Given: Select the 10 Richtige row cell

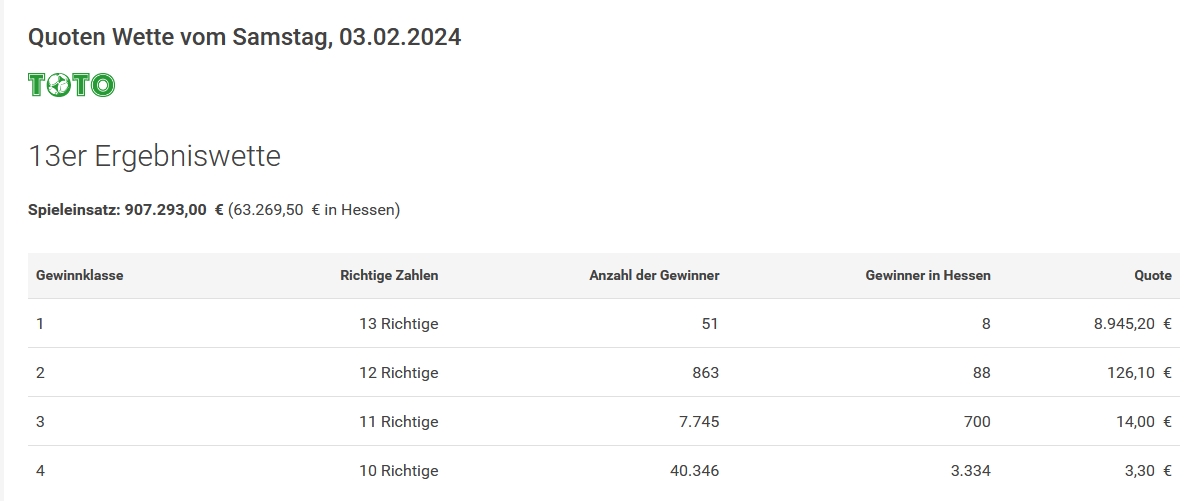Looking at the screenshot, I should pos(399,471).
